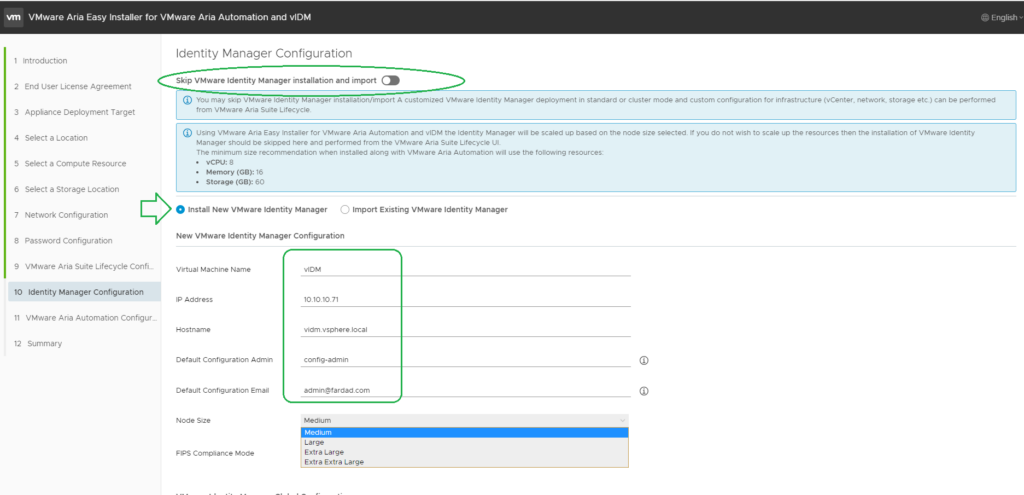Screen dimensions: 1024x495
Task: Click the globe language icon
Action: [985, 18]
